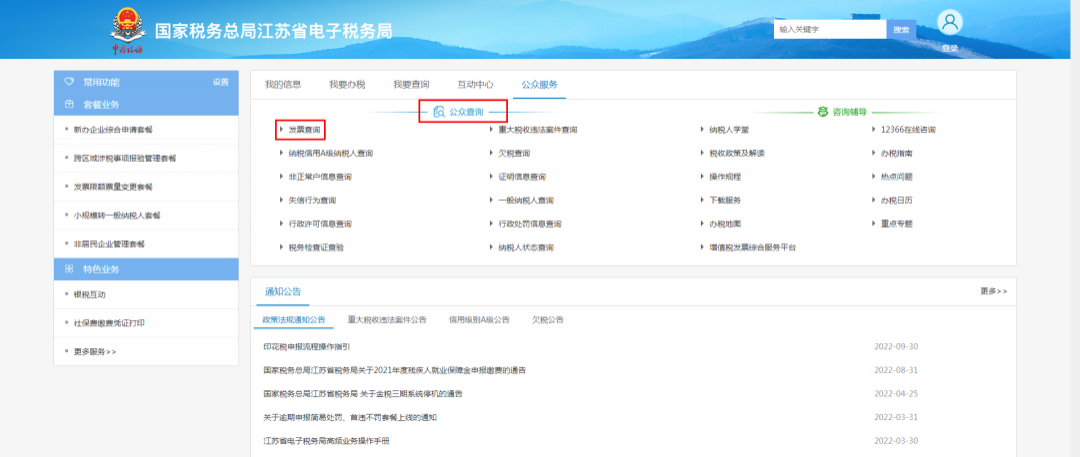This screenshot has width=1080, height=457.
Task: Open 设置 in the 常用功能 header
Action: pyautogui.click(x=220, y=82)
